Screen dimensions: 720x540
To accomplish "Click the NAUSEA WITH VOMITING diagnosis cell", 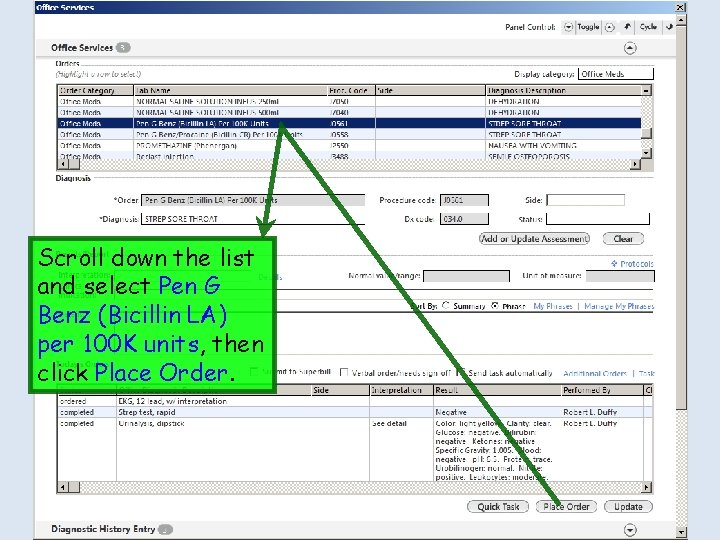I will pyautogui.click(x=563, y=146).
